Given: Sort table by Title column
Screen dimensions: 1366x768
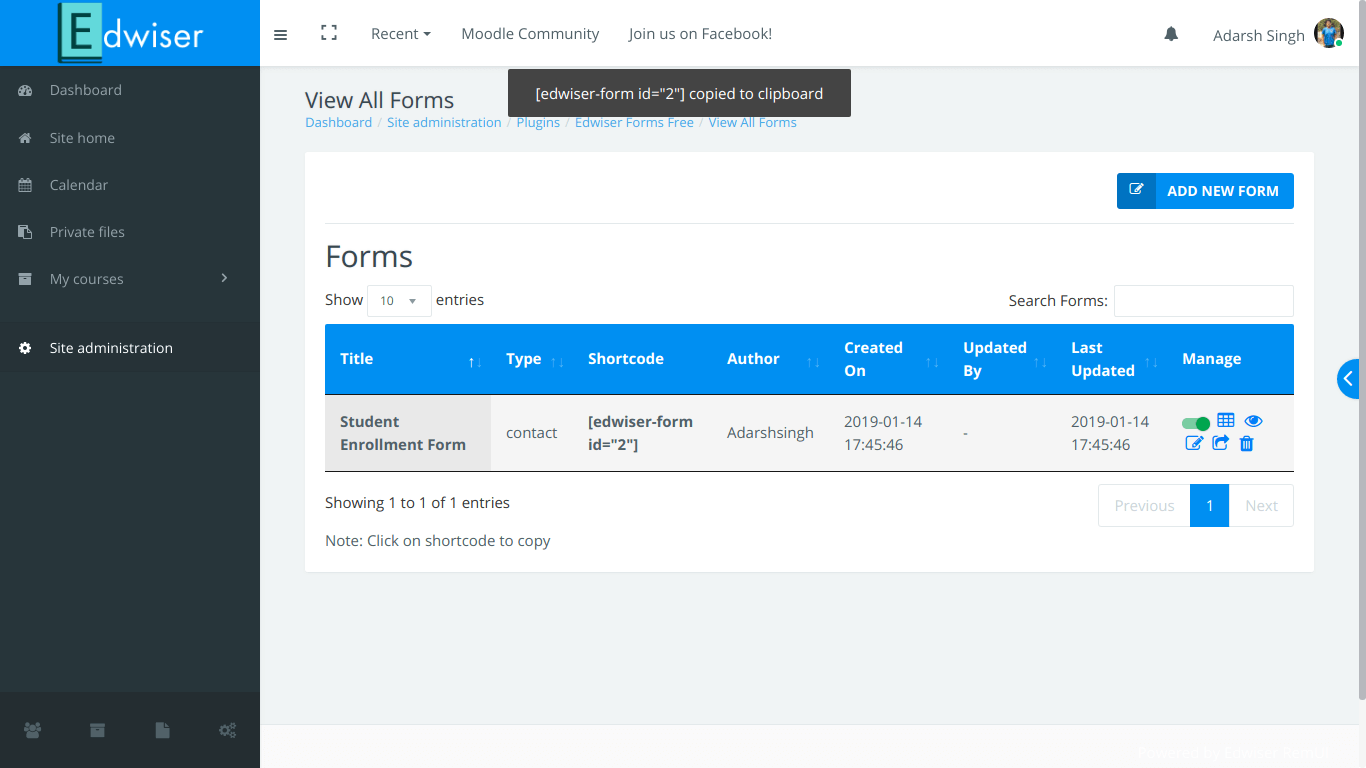Looking at the screenshot, I should (408, 359).
